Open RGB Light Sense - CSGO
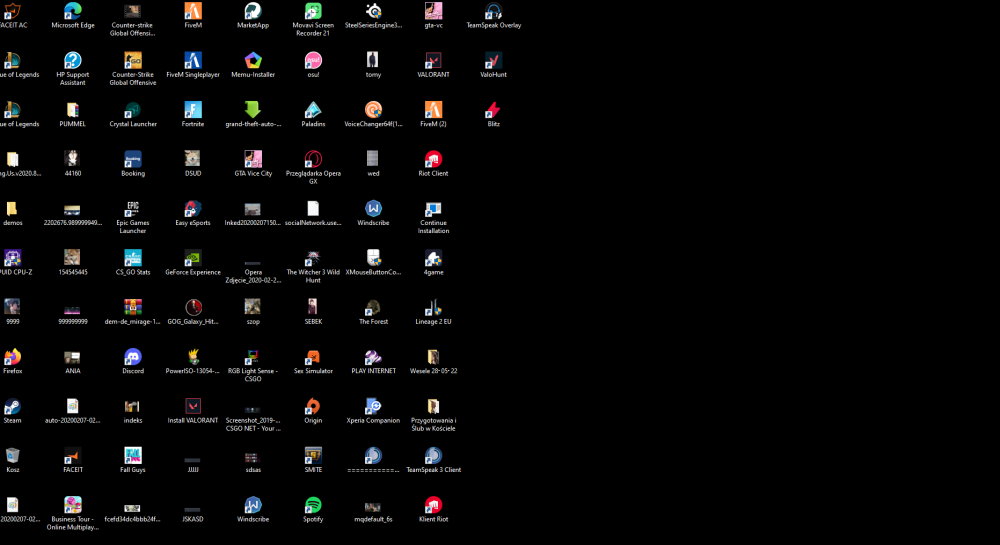This screenshot has height=545, width=1000. coord(253,356)
